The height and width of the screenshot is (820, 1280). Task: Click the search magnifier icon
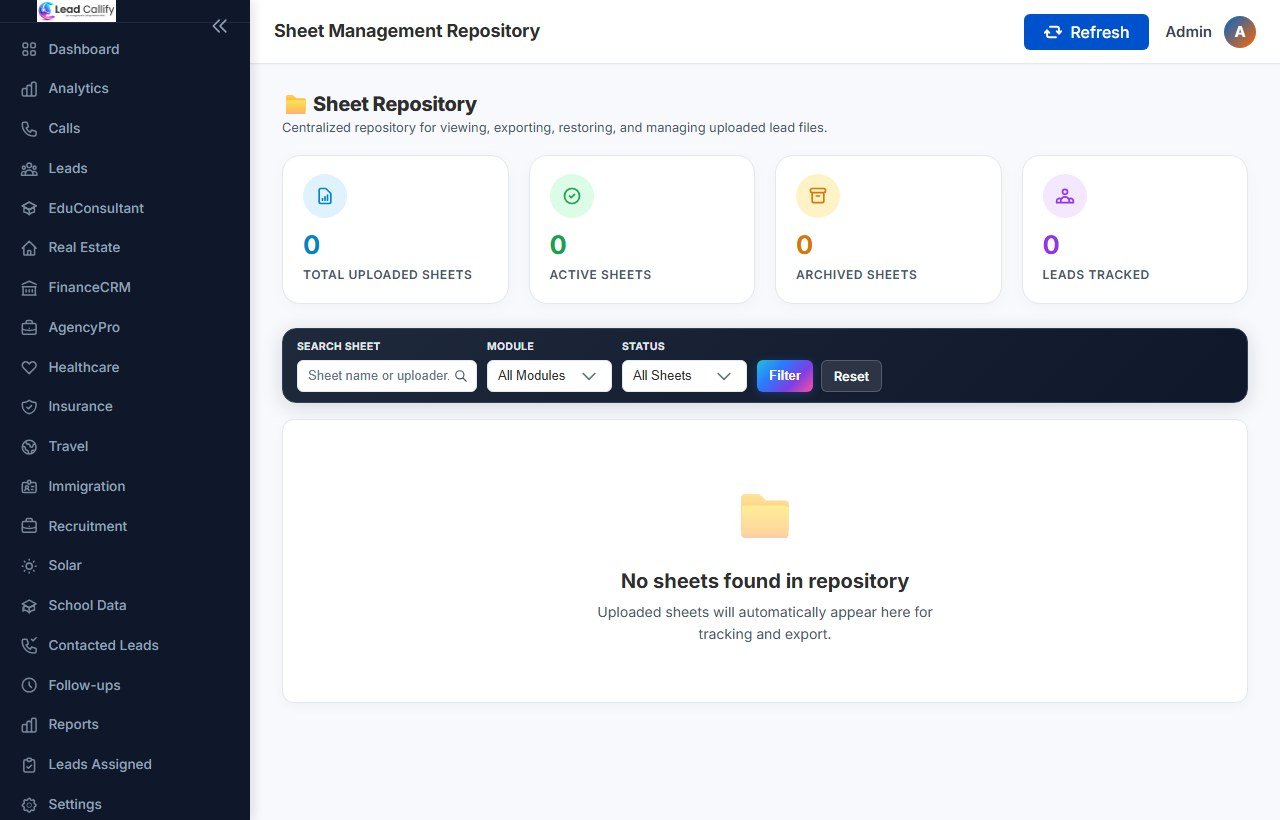click(x=461, y=376)
